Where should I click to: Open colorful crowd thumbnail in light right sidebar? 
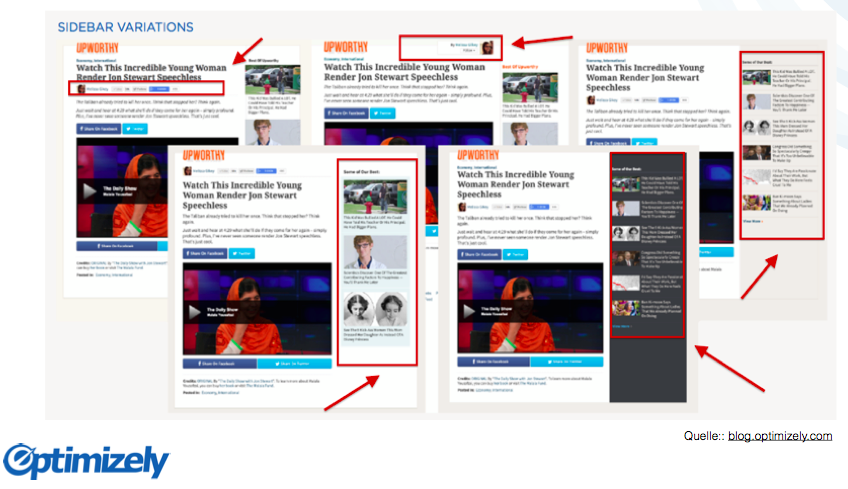[x=757, y=203]
